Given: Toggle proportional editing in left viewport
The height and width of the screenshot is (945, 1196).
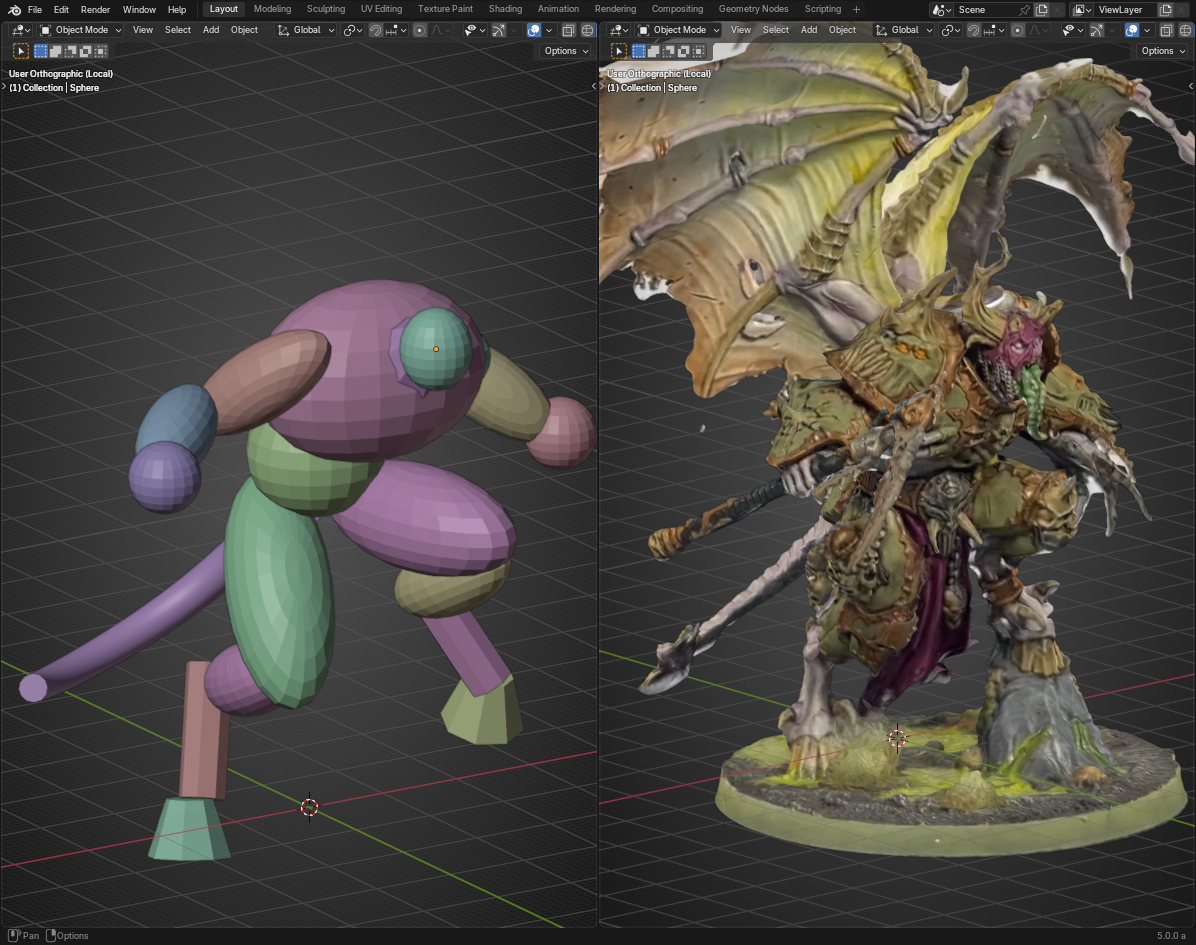Looking at the screenshot, I should coord(420,30).
